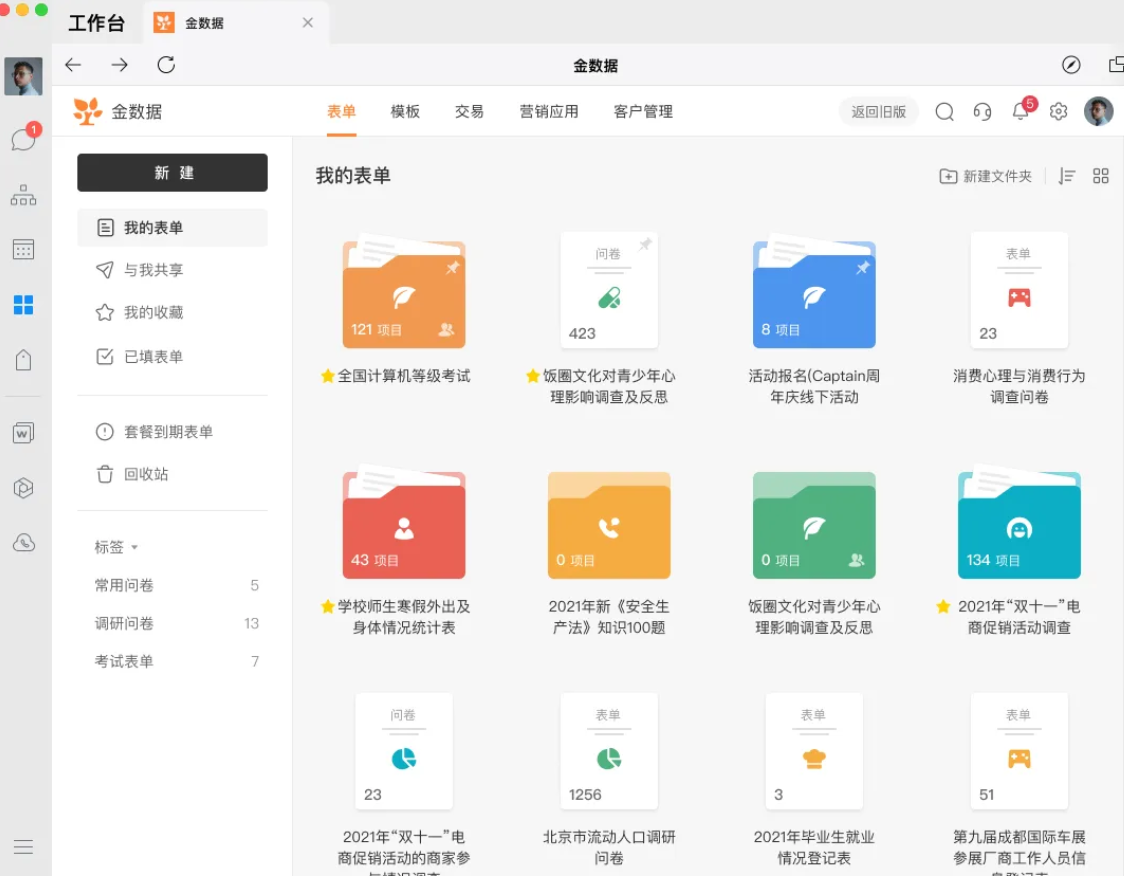Viewport: 1124px width, 876px height.
Task: Open the hamburger menu at sidebar bottom
Action: click(23, 847)
